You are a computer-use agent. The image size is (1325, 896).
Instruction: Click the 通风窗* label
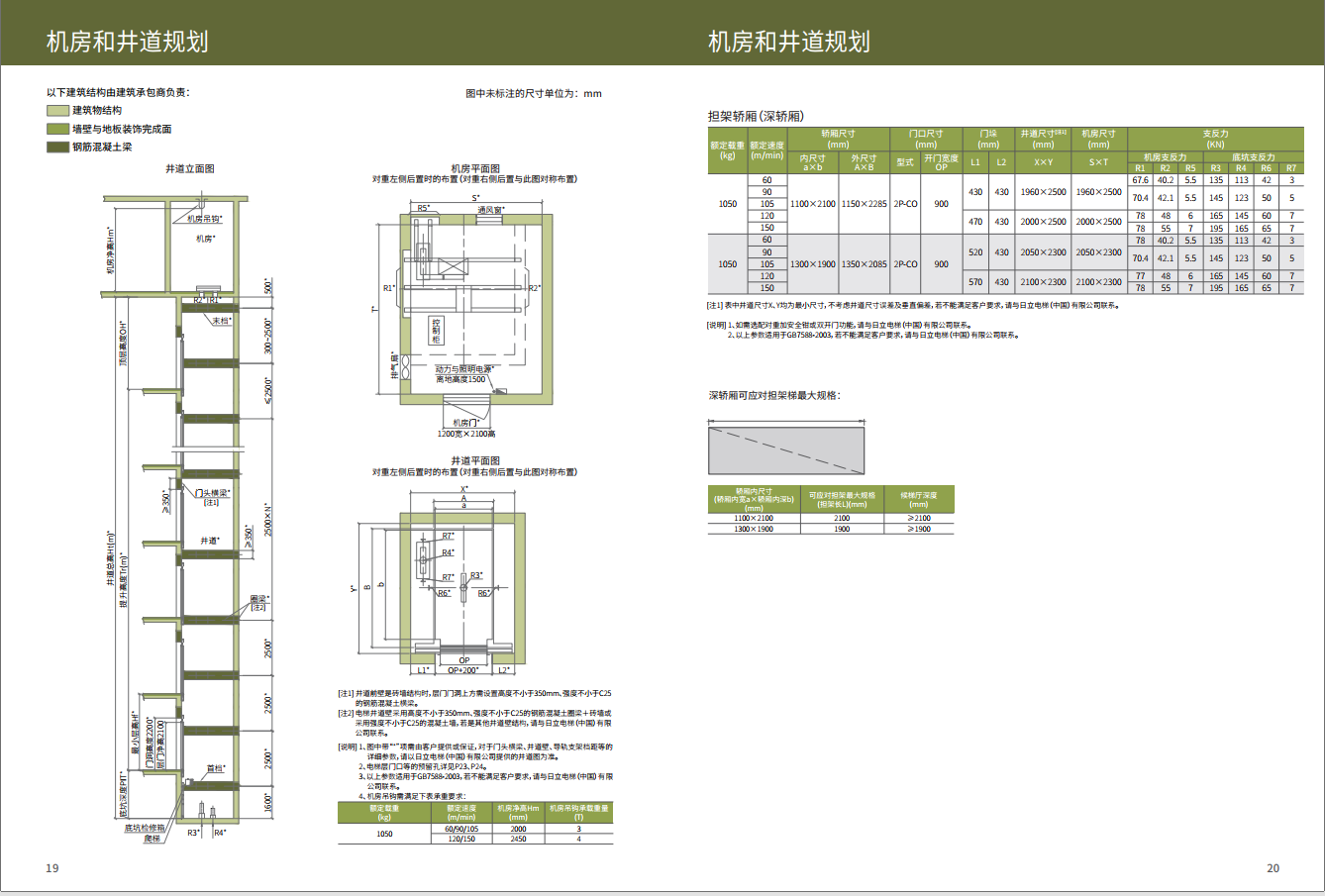point(491,210)
